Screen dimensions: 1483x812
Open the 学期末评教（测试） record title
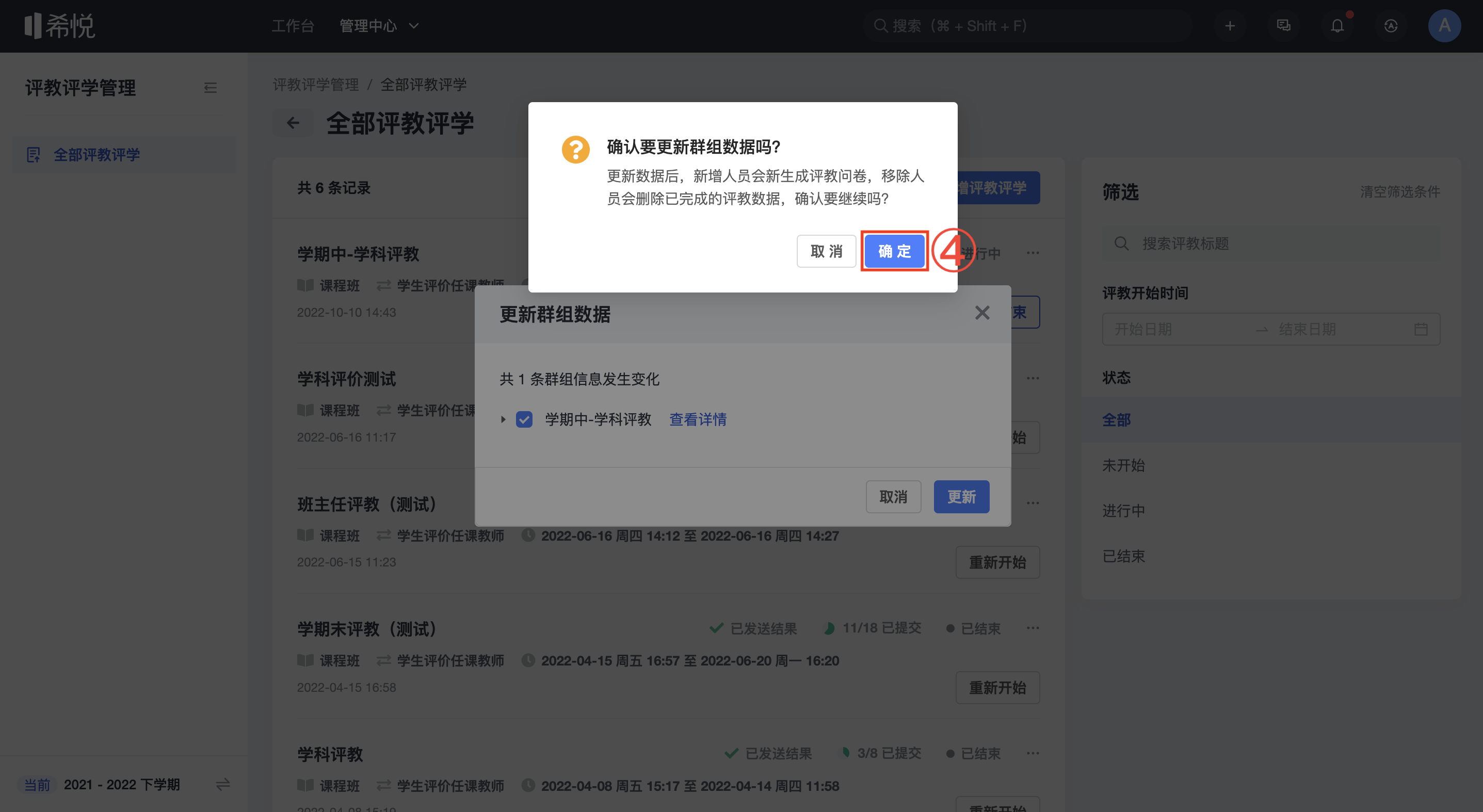(367, 629)
